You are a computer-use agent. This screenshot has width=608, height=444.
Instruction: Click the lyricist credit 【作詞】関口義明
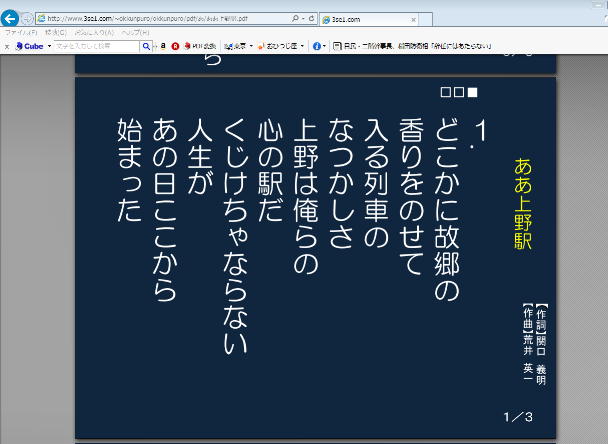point(541,344)
